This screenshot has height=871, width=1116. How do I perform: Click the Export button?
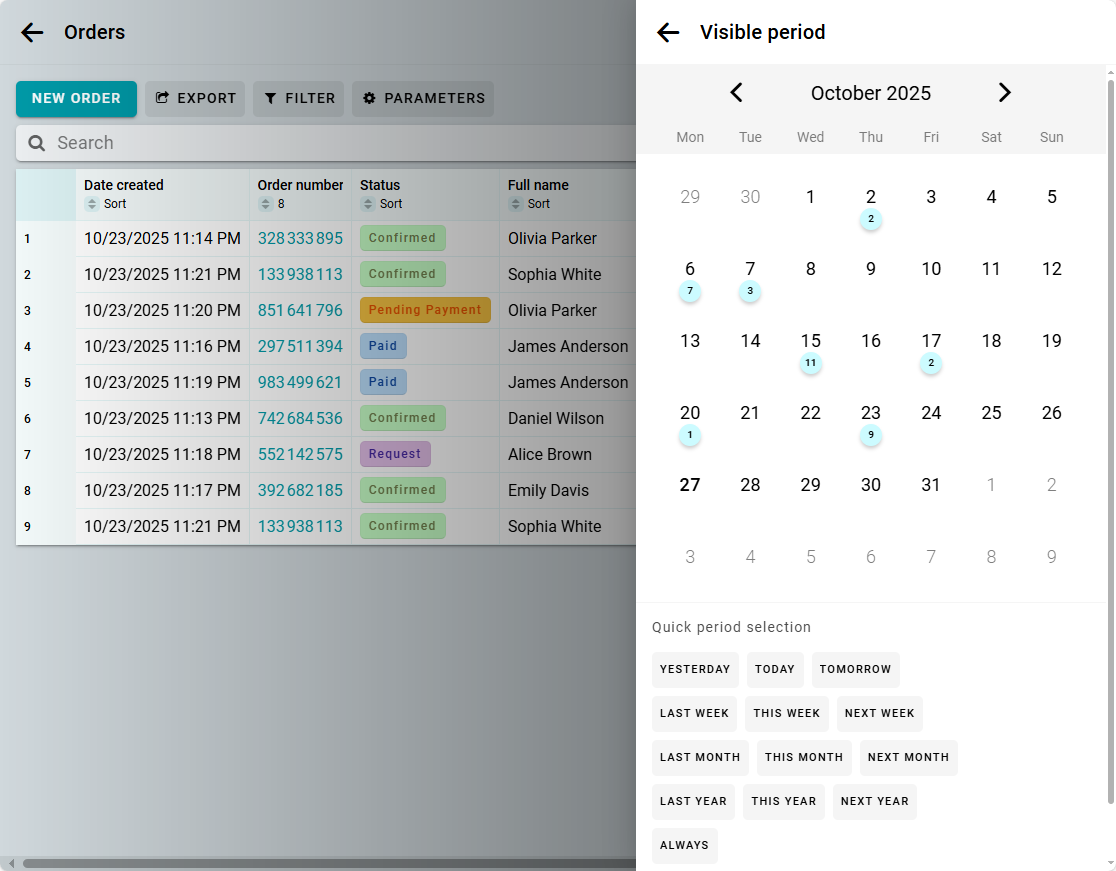pos(195,98)
